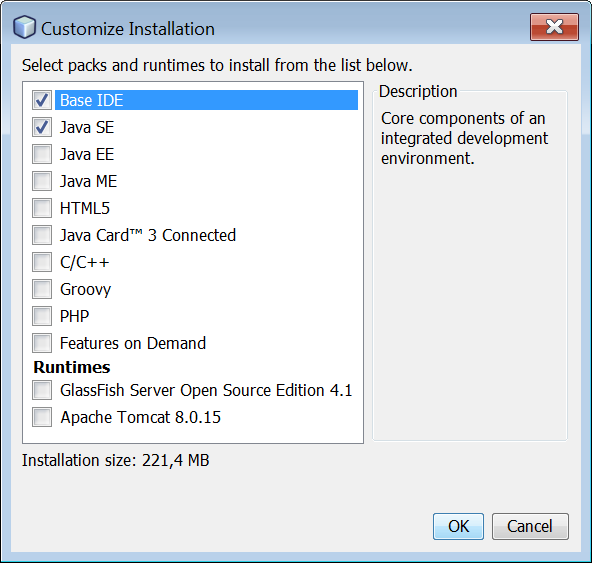Enable the Java EE pack checkbox
Image resolution: width=592 pixels, height=563 pixels.
(42, 154)
